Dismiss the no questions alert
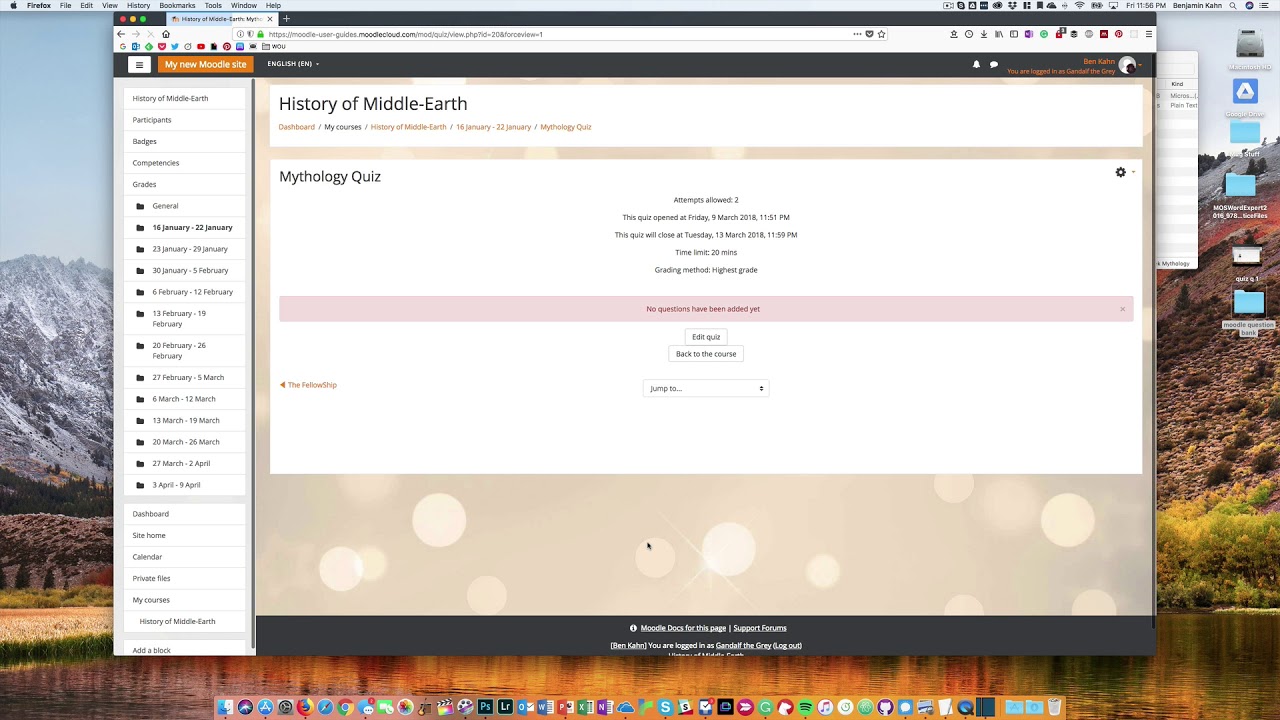Viewport: 1280px width, 720px height. point(1122,309)
